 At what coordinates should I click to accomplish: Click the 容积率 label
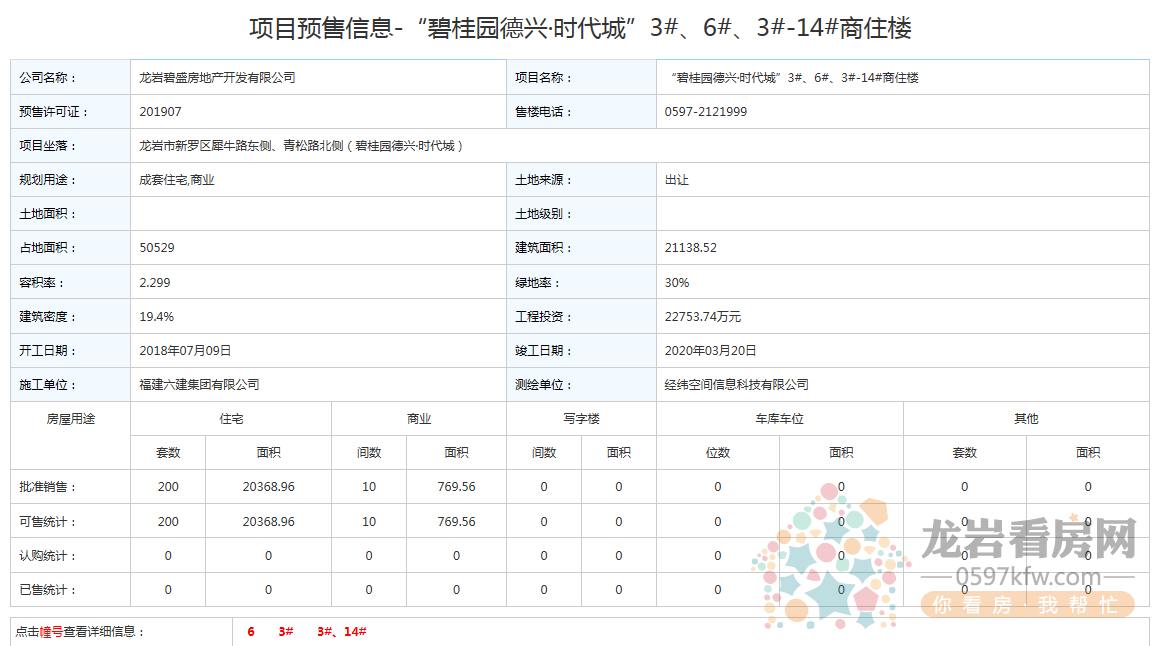coord(41,283)
